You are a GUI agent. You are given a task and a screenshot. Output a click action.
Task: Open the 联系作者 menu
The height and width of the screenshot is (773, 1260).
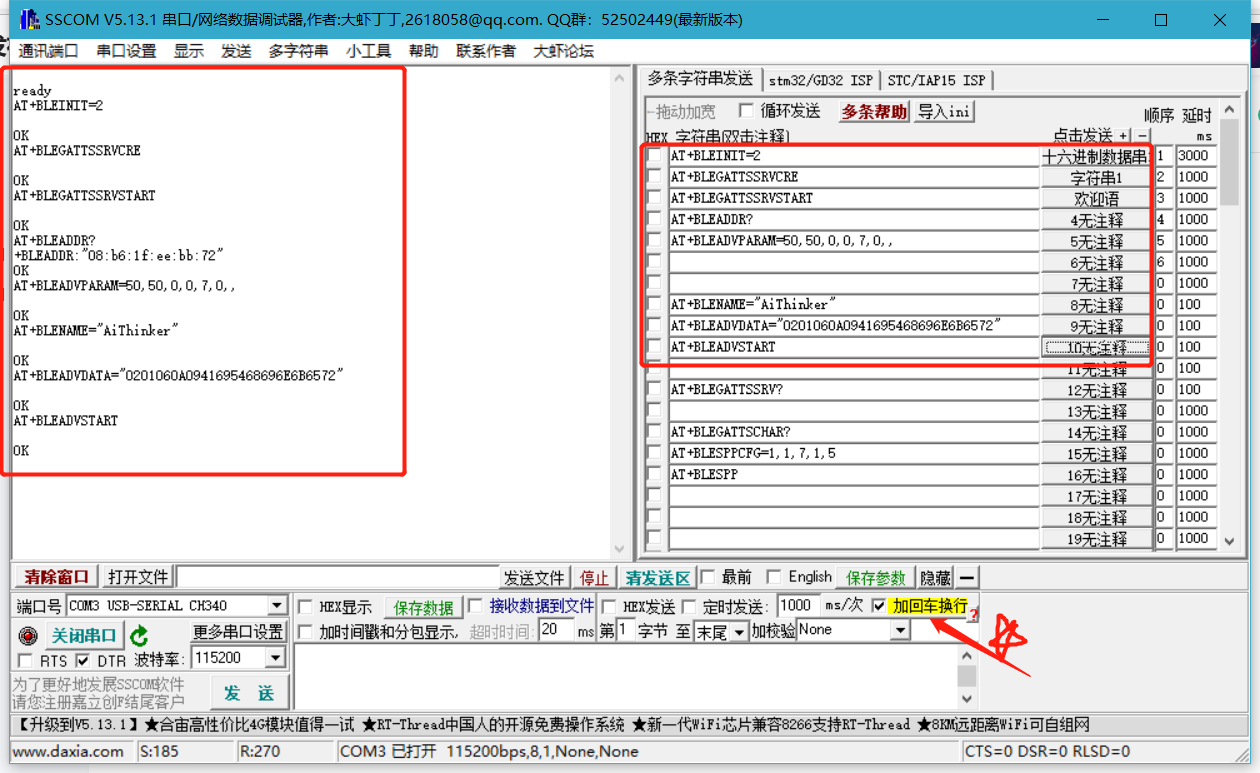pyautogui.click(x=486, y=51)
